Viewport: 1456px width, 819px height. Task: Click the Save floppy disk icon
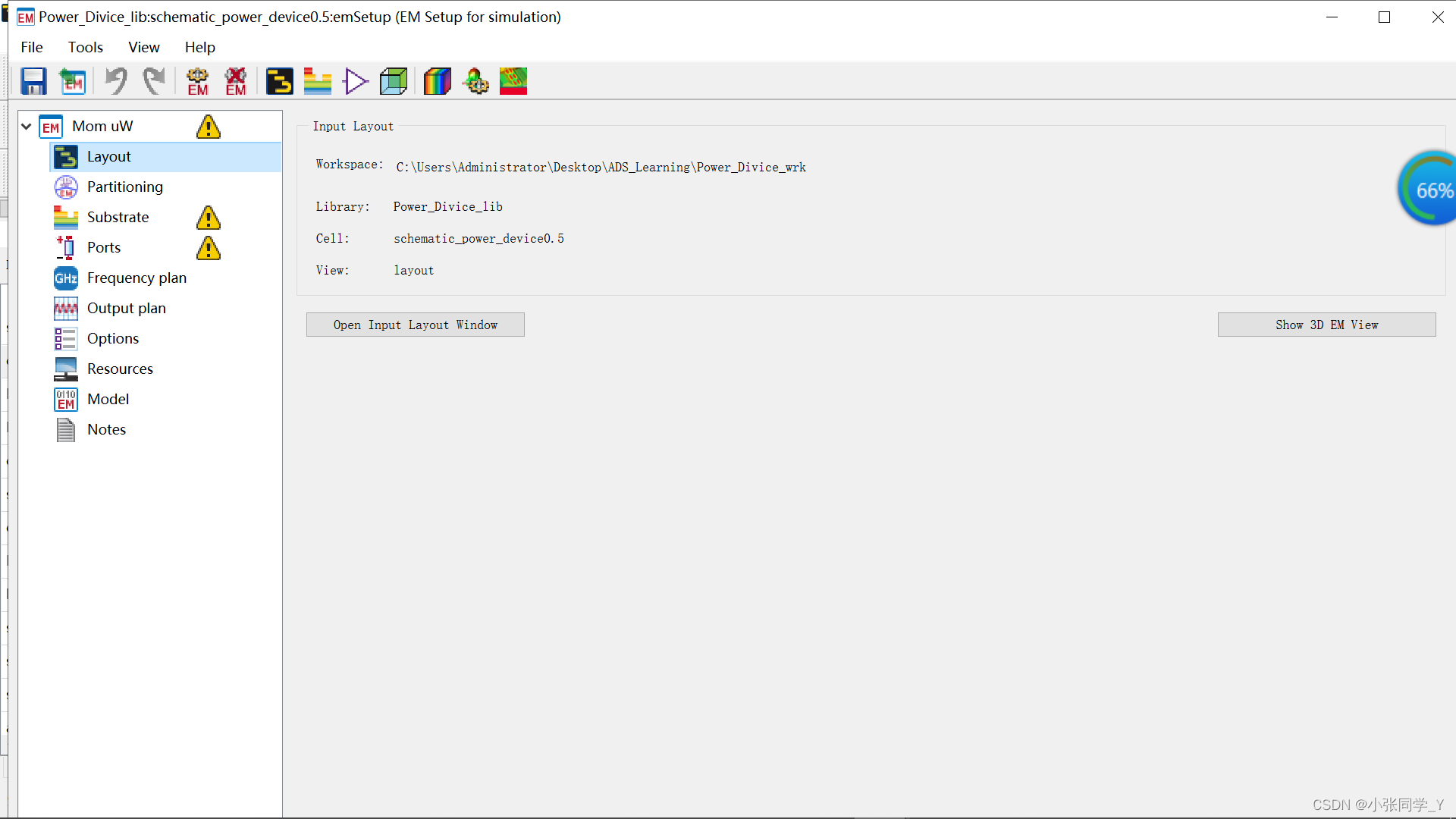click(x=33, y=81)
